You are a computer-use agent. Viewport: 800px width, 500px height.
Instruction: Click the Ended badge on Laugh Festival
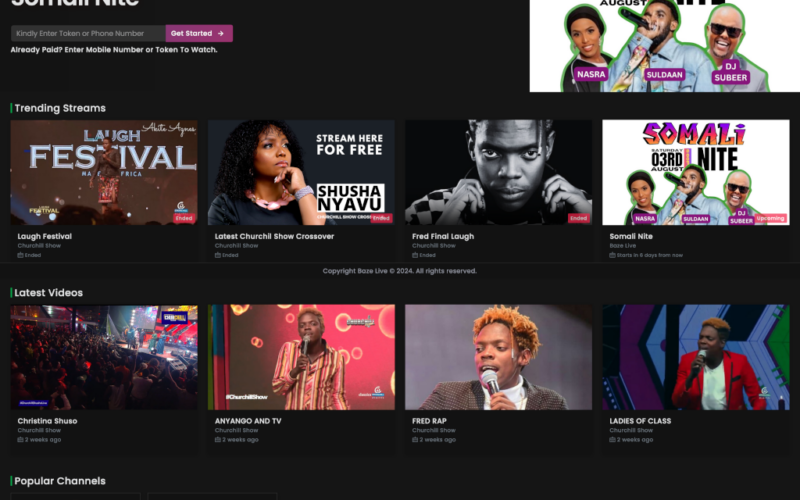click(183, 217)
